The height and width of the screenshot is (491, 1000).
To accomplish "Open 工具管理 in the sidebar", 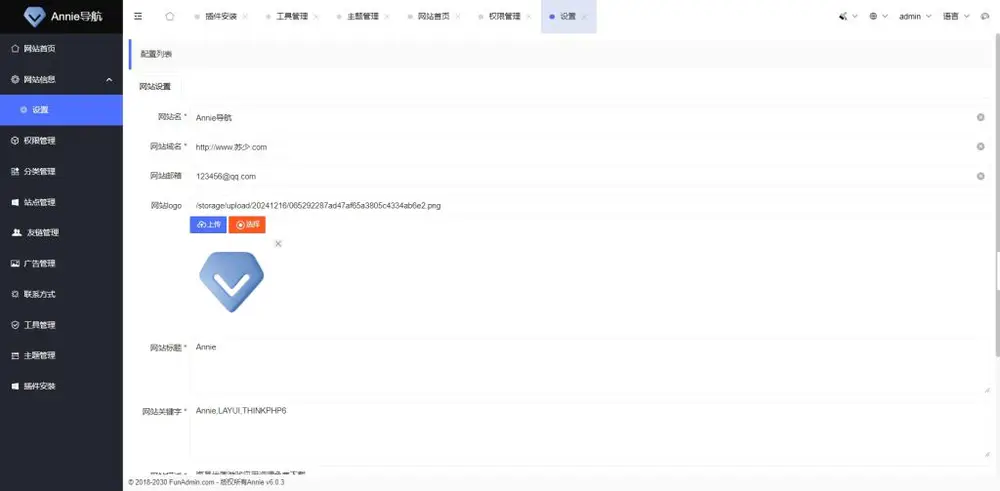I will click(61, 325).
